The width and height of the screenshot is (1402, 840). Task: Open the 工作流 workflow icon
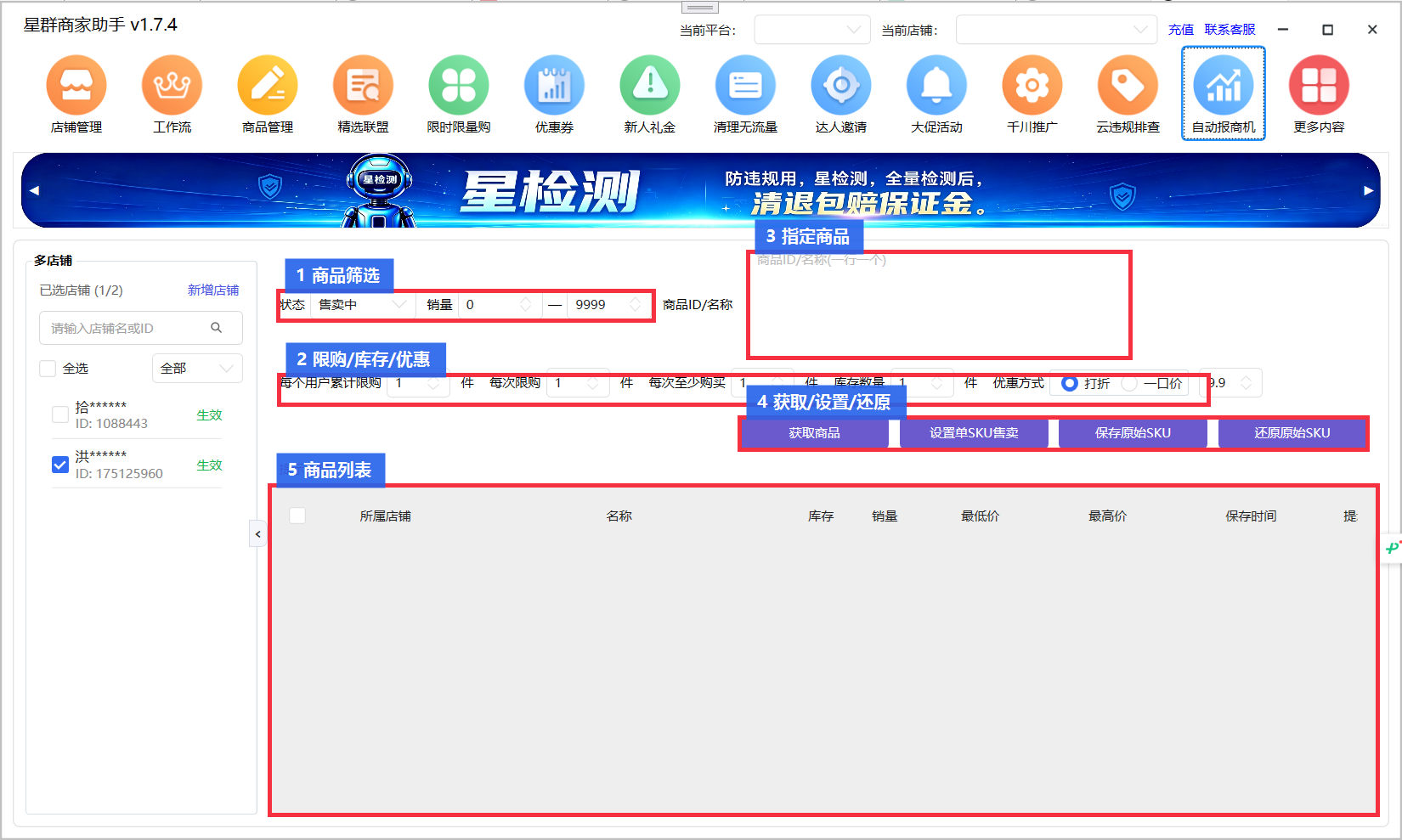coord(172,85)
